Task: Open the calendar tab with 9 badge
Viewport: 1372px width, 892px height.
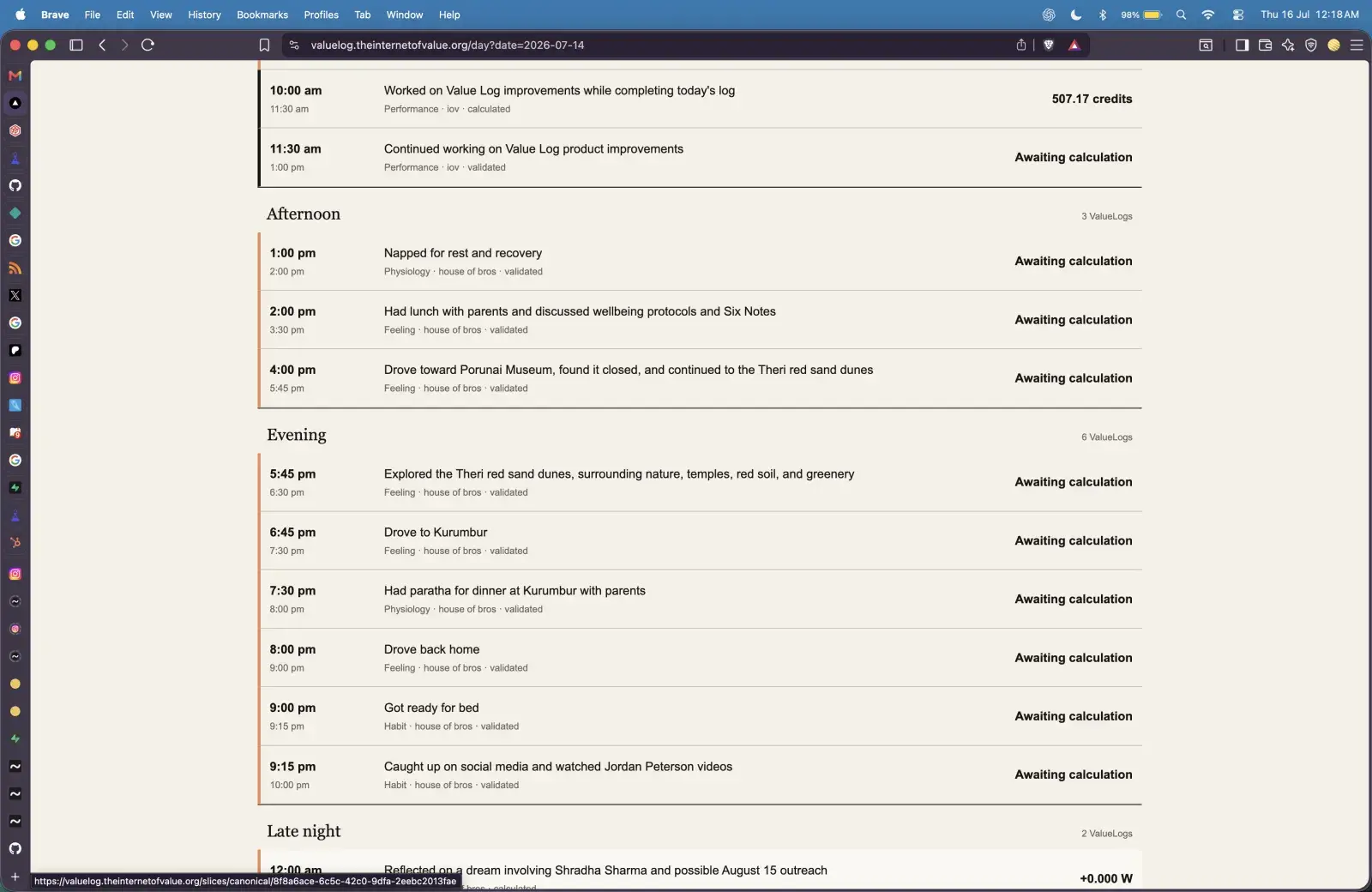Action: (15, 433)
